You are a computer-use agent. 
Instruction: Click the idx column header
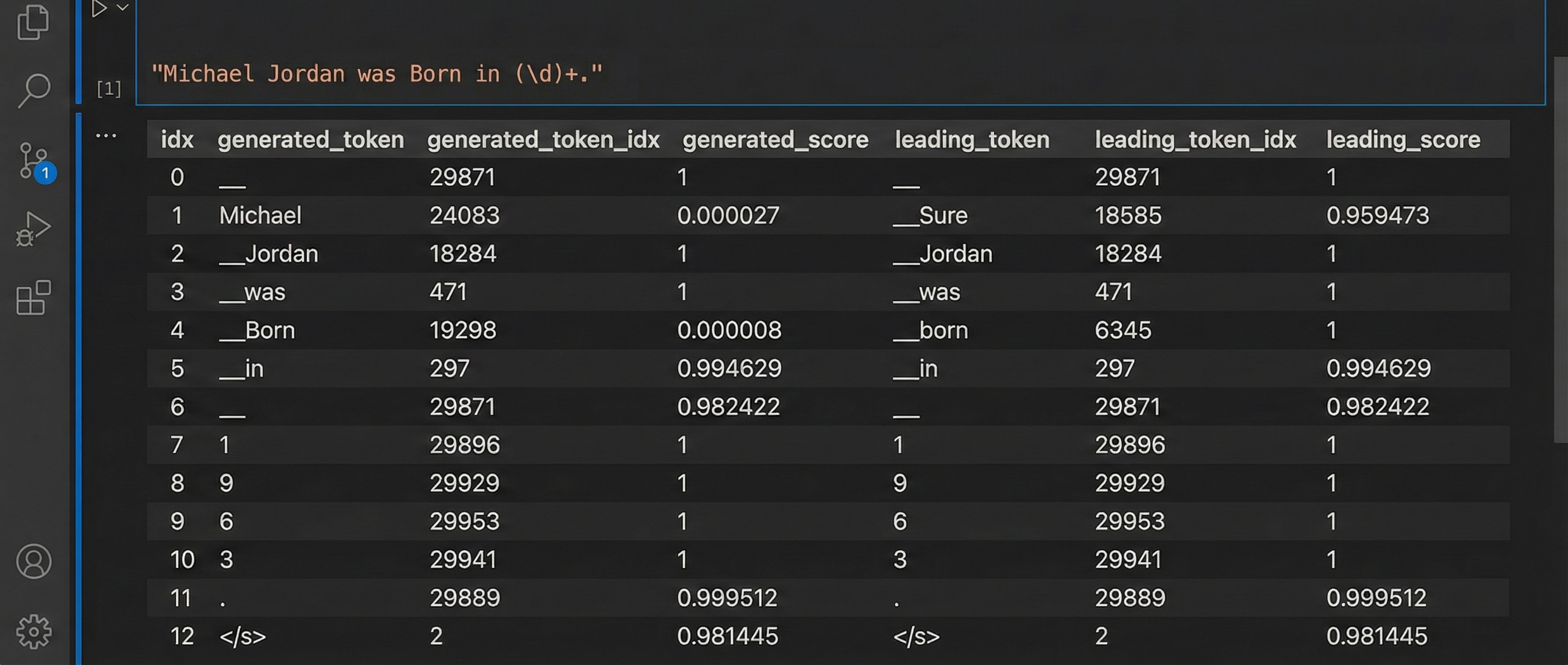pyautogui.click(x=177, y=140)
